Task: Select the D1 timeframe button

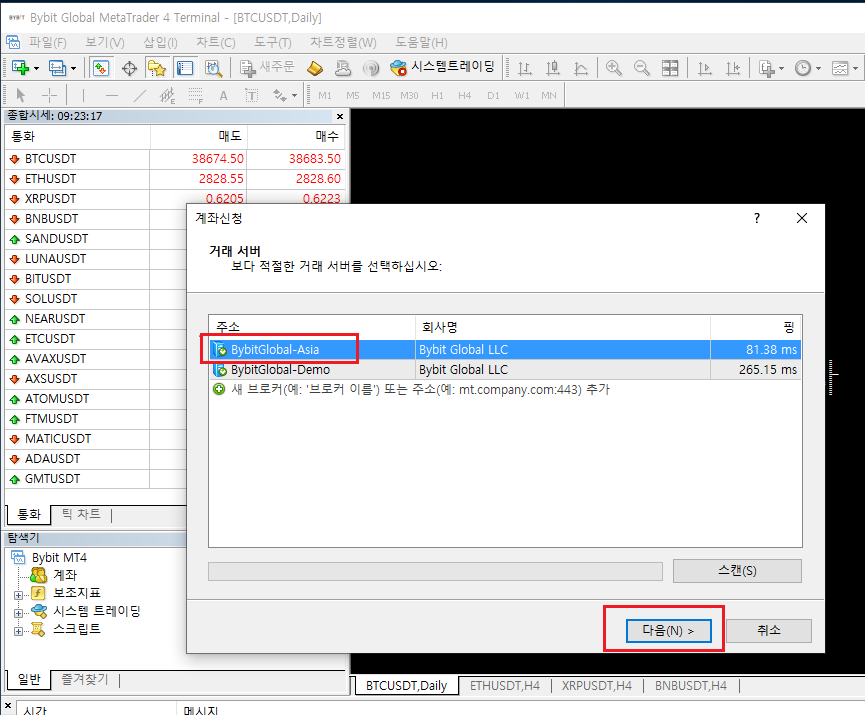Action: click(x=493, y=96)
